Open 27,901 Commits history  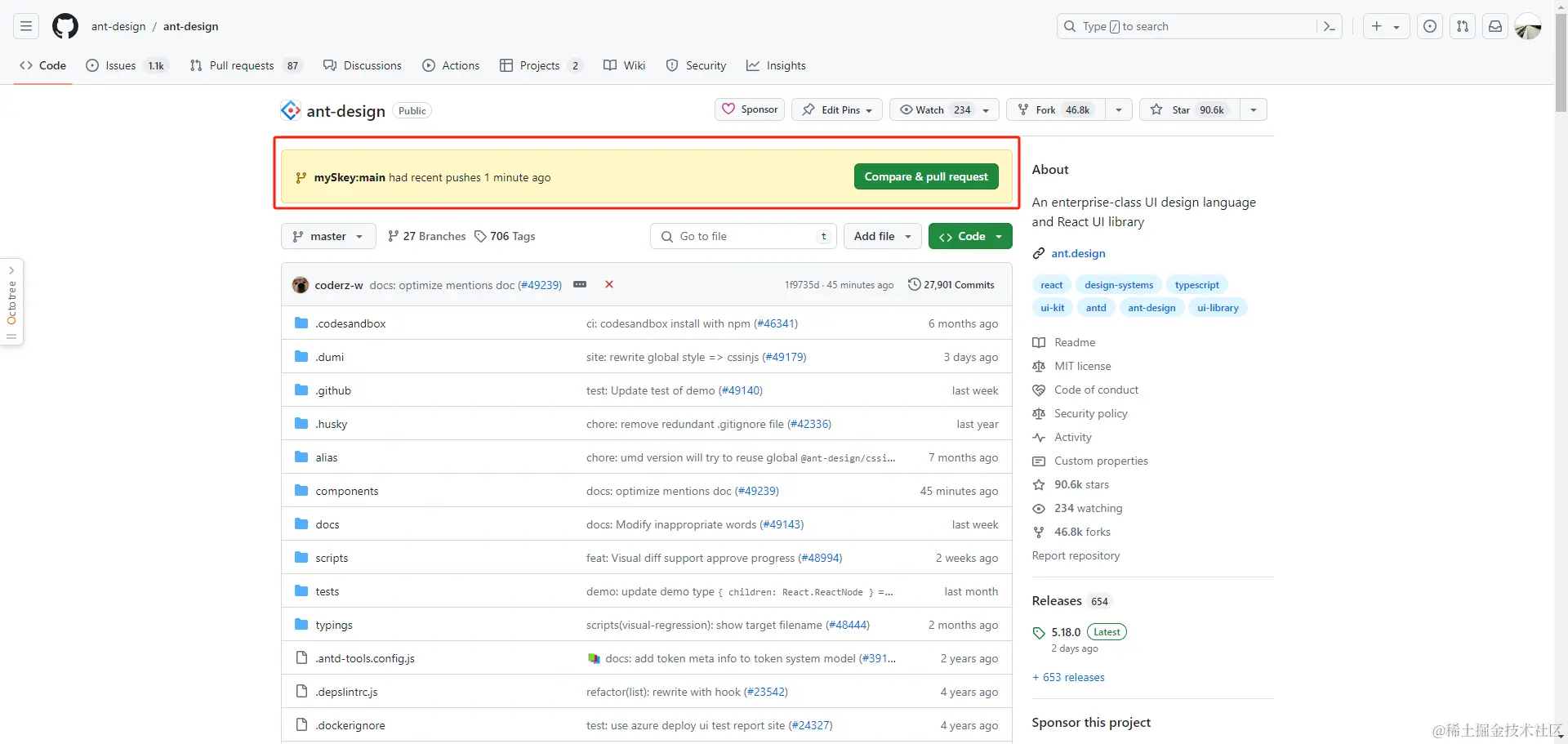pos(951,284)
